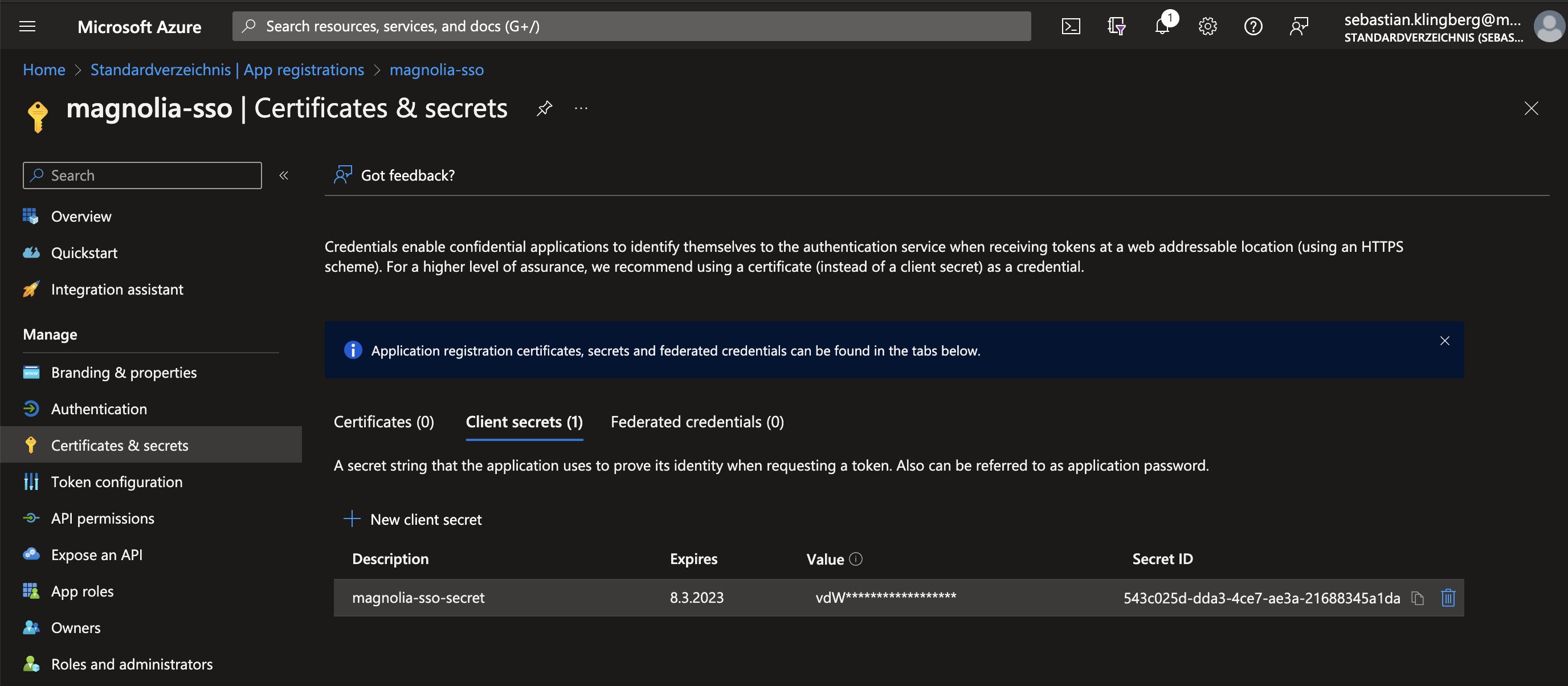Viewport: 1568px width, 686px height.
Task: Click the Owners people icon
Action: click(x=30, y=626)
